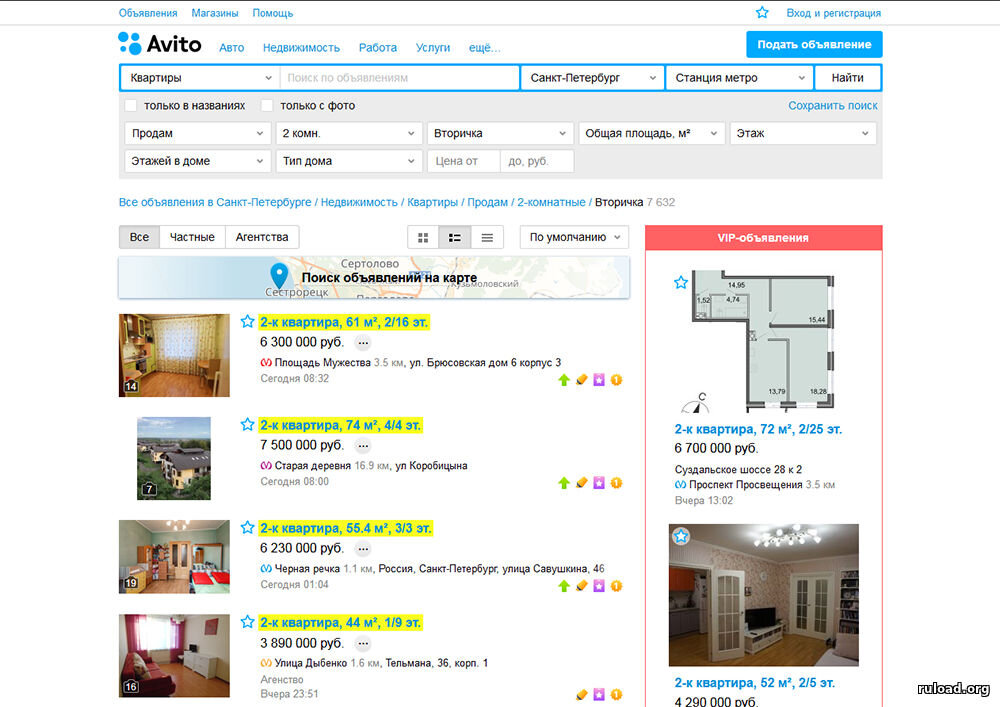
Task: Favorite the 74 m² apartment listing
Action: tap(247, 425)
